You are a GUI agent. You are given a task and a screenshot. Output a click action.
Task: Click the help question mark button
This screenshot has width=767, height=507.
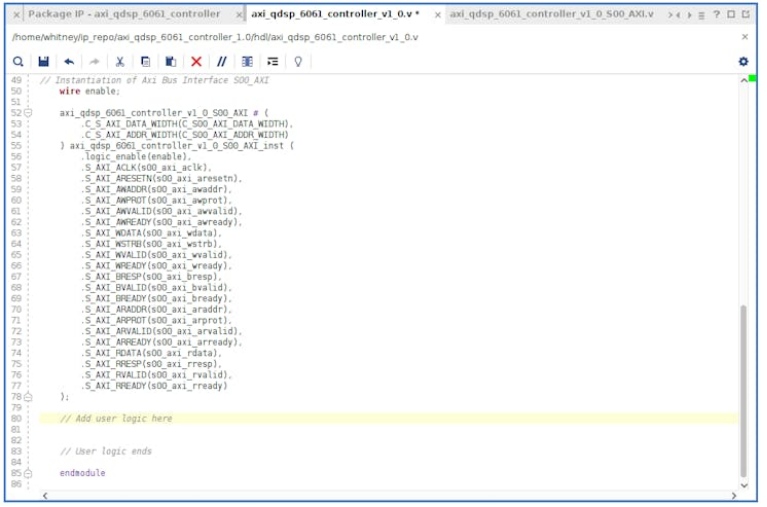[x=716, y=14]
